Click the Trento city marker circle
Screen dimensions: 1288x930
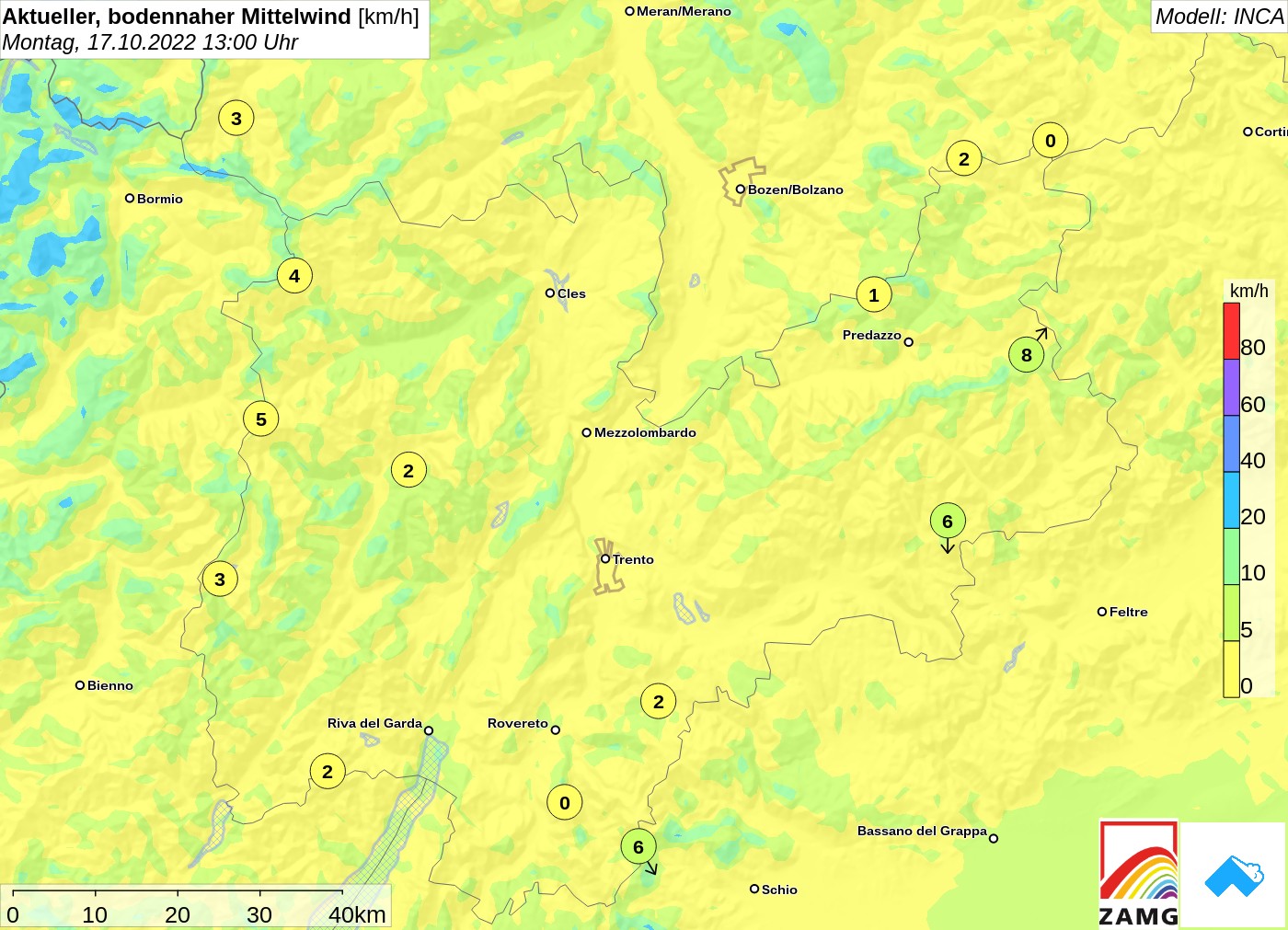click(605, 558)
